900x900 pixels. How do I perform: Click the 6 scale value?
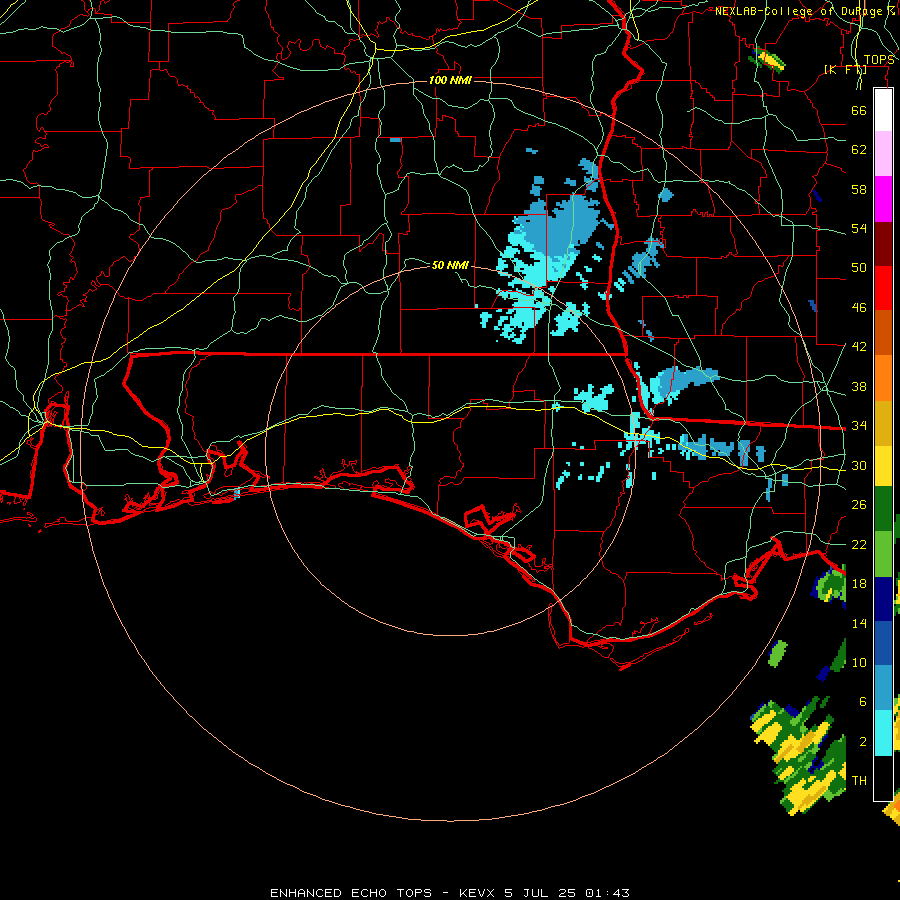[x=863, y=702]
